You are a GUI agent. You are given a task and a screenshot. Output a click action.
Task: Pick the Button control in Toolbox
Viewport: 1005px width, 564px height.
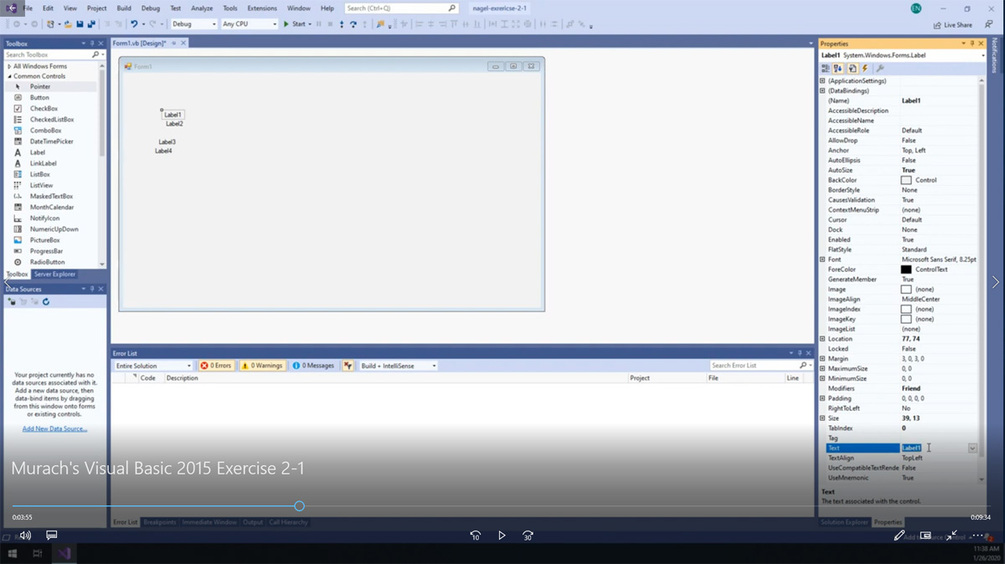[39, 97]
